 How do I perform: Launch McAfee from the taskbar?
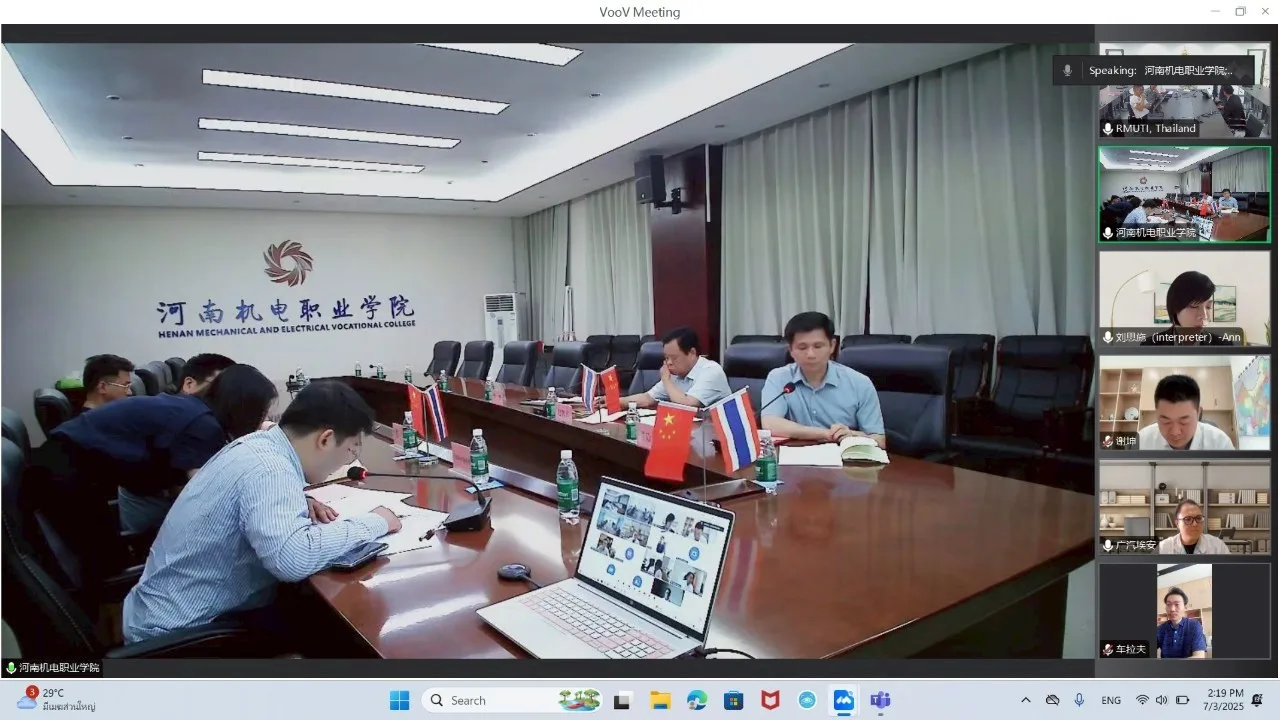(770, 700)
